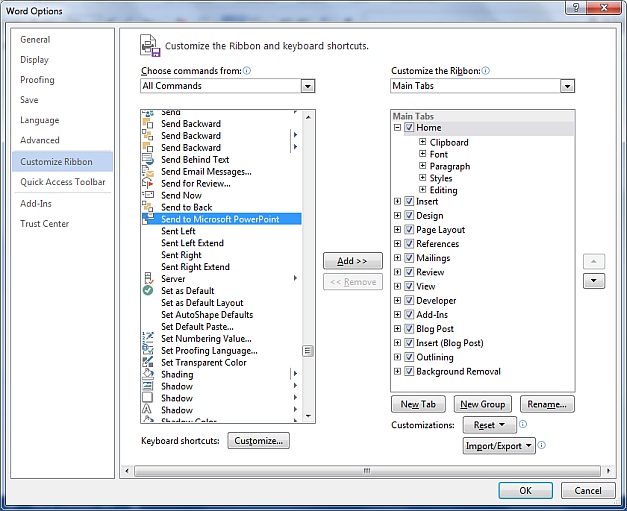
Task: Toggle the Developer checkbox
Action: pyautogui.click(x=409, y=300)
